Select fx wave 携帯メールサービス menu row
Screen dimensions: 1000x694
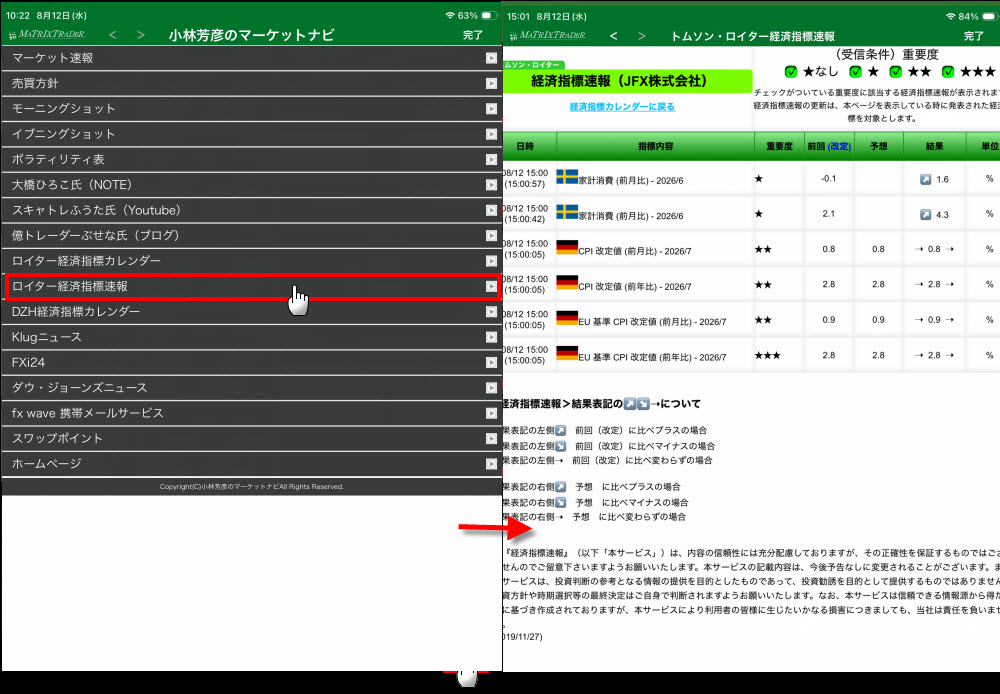click(x=251, y=413)
